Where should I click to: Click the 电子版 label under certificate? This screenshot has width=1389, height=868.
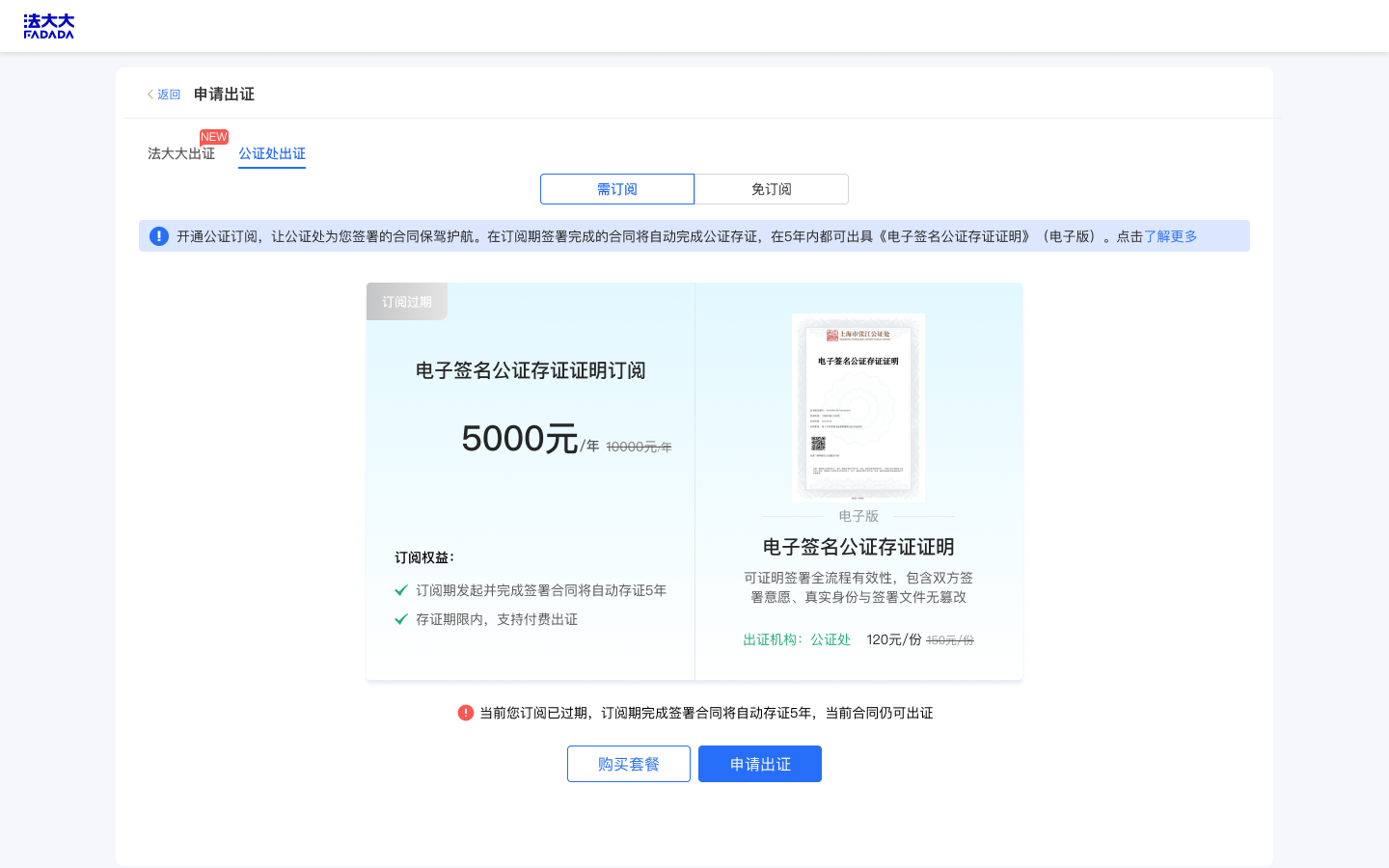tap(858, 516)
